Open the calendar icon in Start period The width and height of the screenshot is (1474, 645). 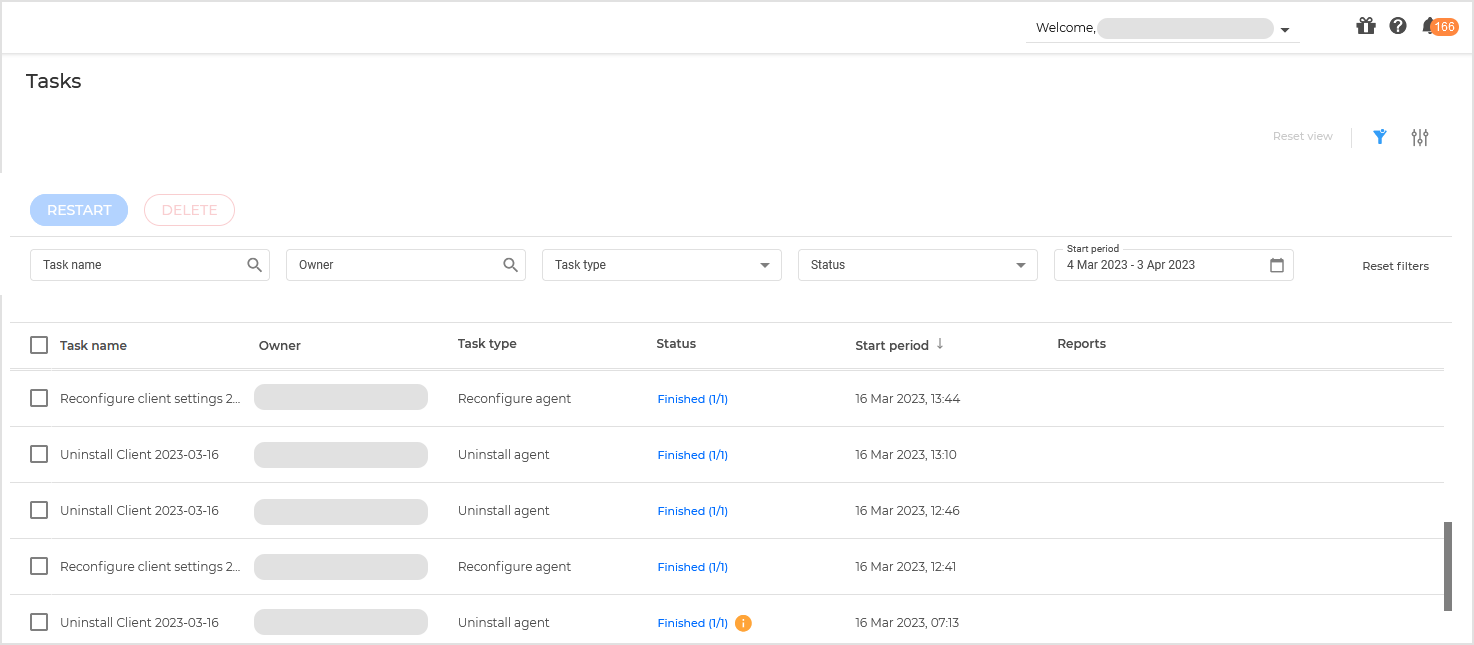coord(1277,265)
